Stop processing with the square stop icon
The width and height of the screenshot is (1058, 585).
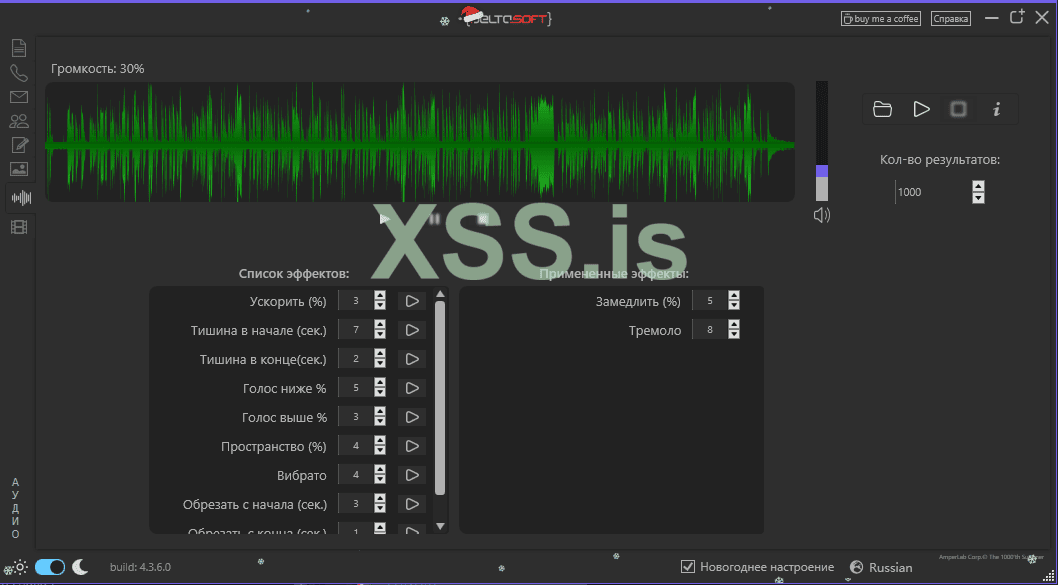tap(959, 109)
